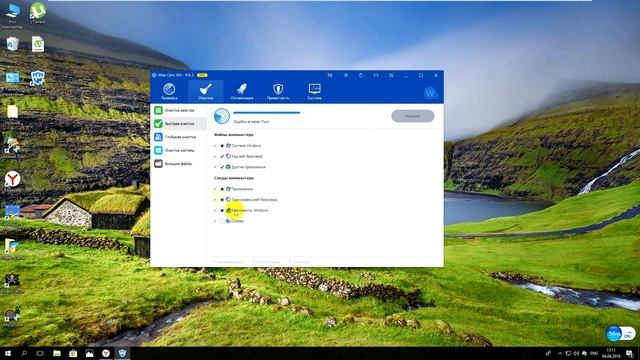640x360 pixels.
Task: Click the Файлы компьютера section heading
Action: tap(234, 135)
